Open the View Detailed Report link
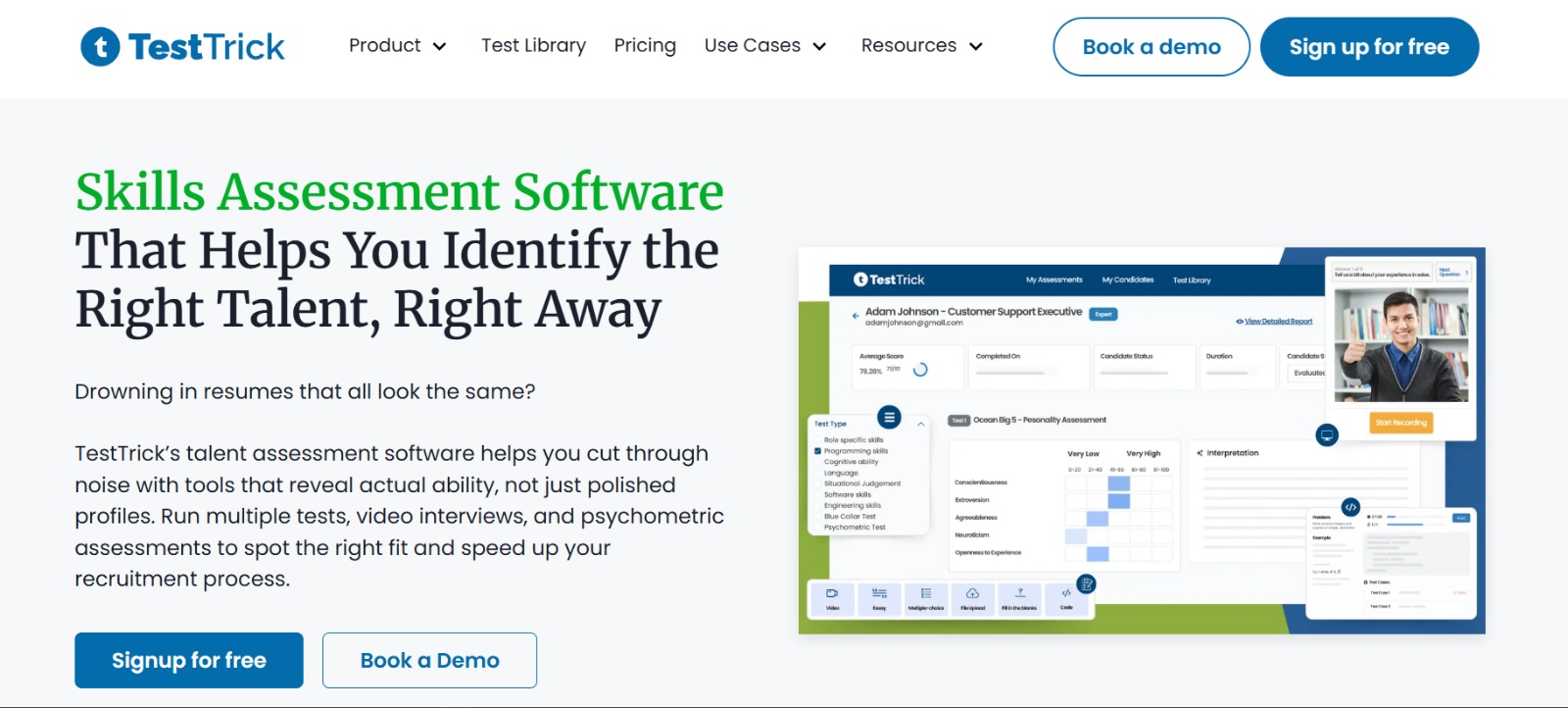Viewport: 1568px width, 708px height. coord(1278,322)
